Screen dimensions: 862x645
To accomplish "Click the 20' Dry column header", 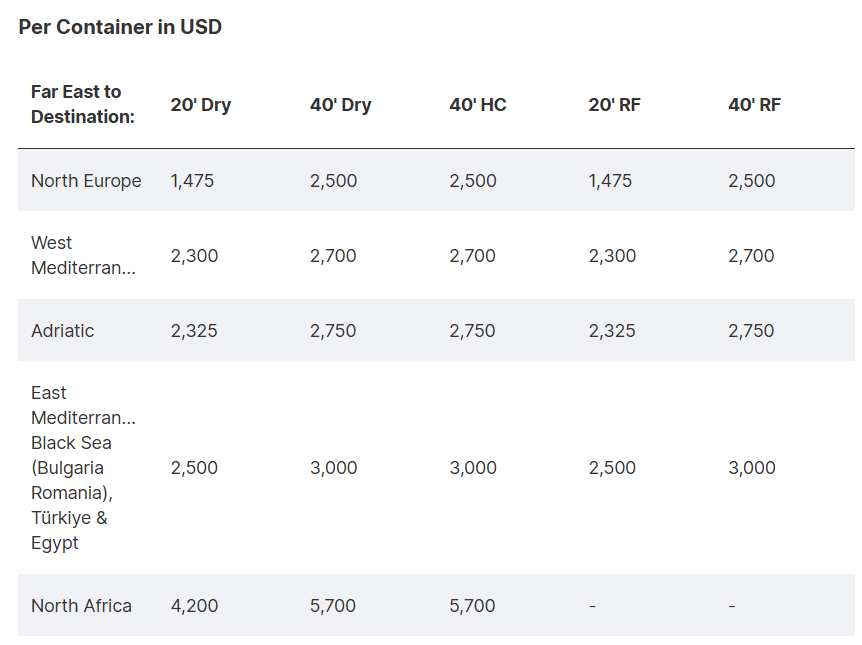I will (200, 104).
